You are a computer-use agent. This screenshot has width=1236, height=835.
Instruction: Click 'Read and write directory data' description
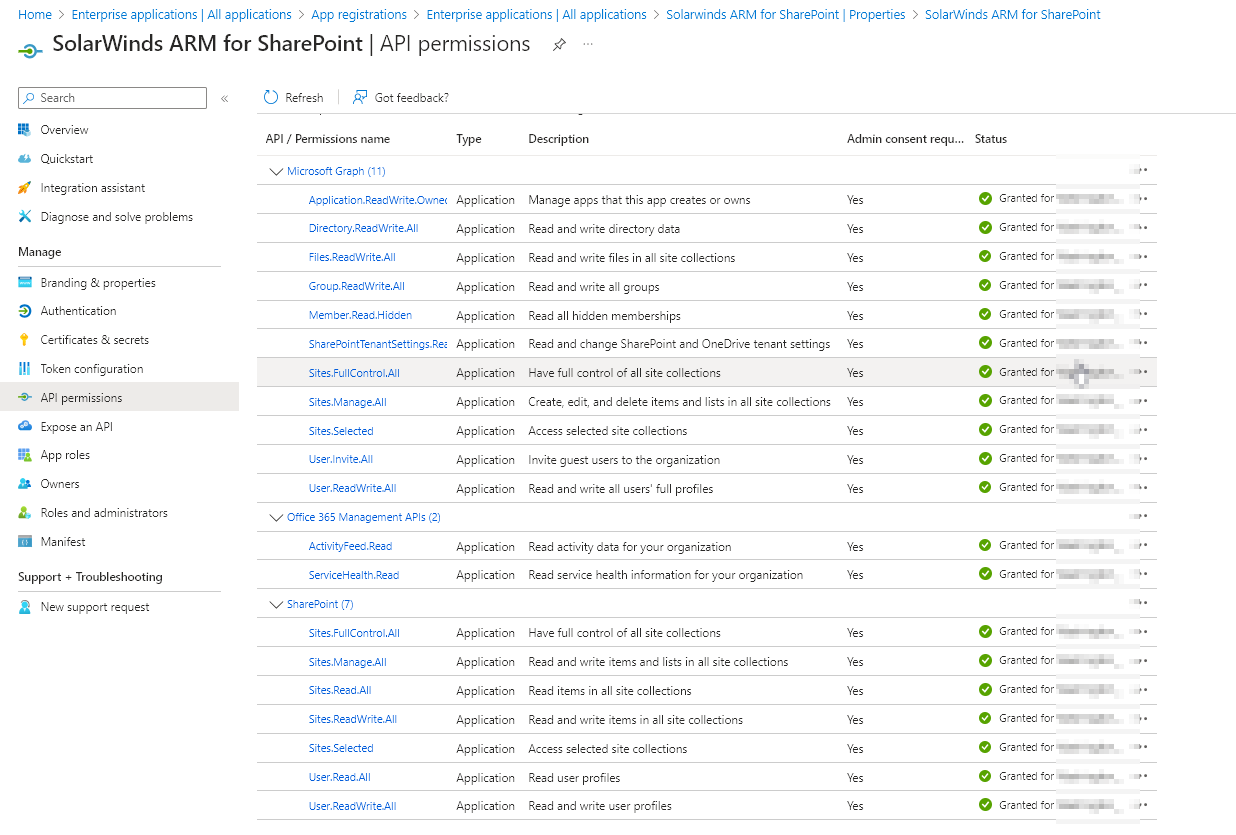[x=604, y=229]
